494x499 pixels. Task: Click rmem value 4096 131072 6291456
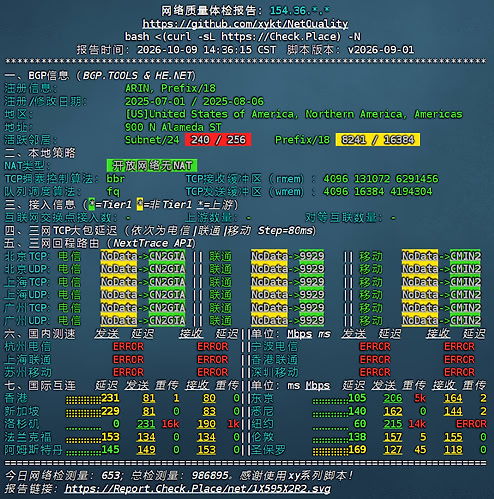[381, 179]
